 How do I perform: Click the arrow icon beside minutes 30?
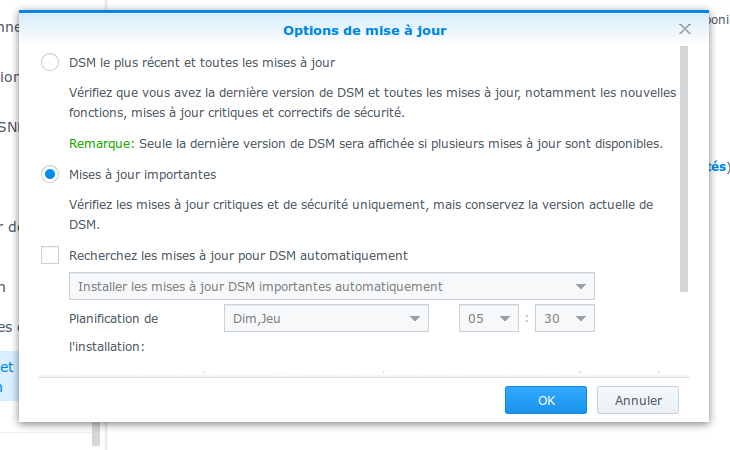pyautogui.click(x=581, y=319)
